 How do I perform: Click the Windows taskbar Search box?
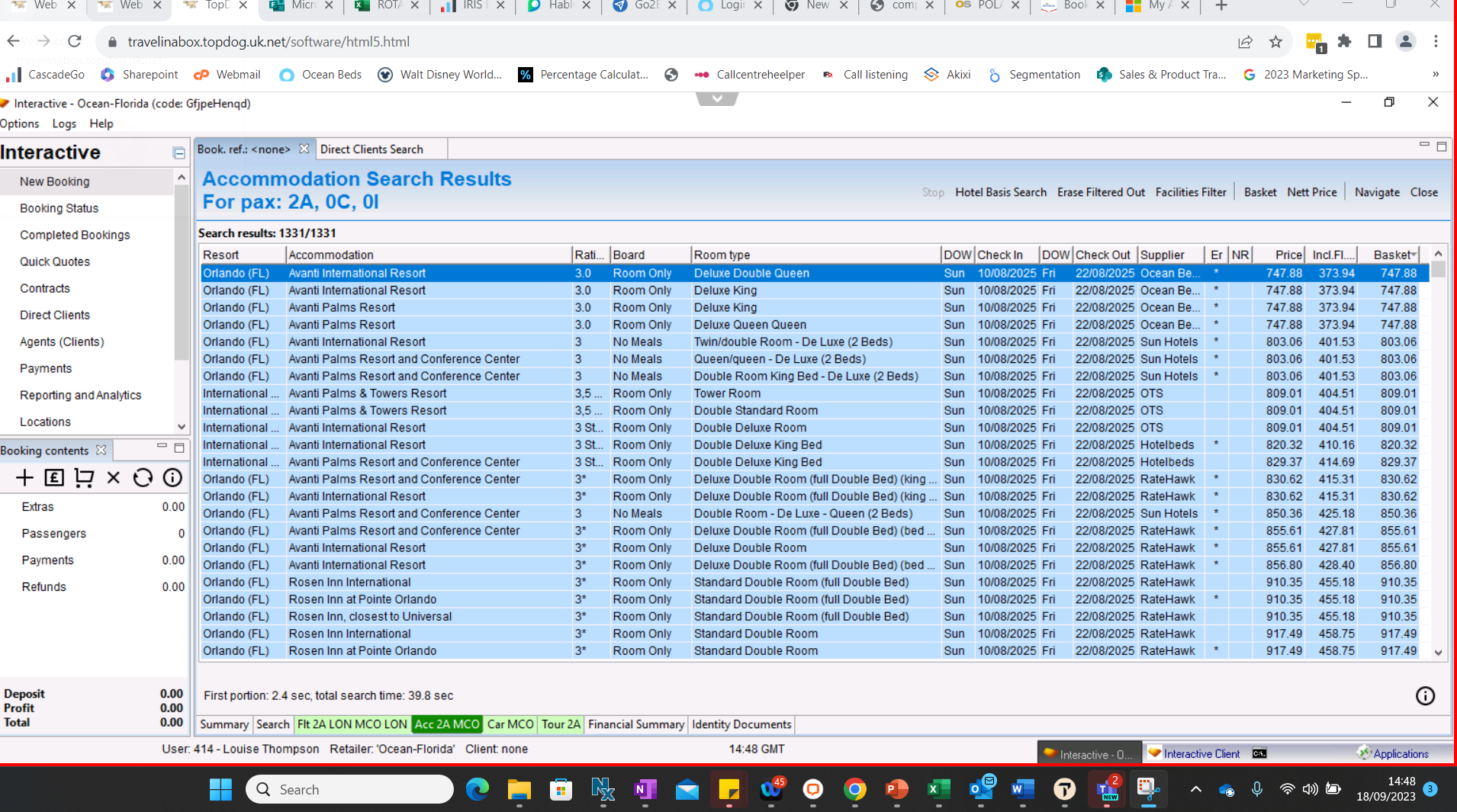349,790
